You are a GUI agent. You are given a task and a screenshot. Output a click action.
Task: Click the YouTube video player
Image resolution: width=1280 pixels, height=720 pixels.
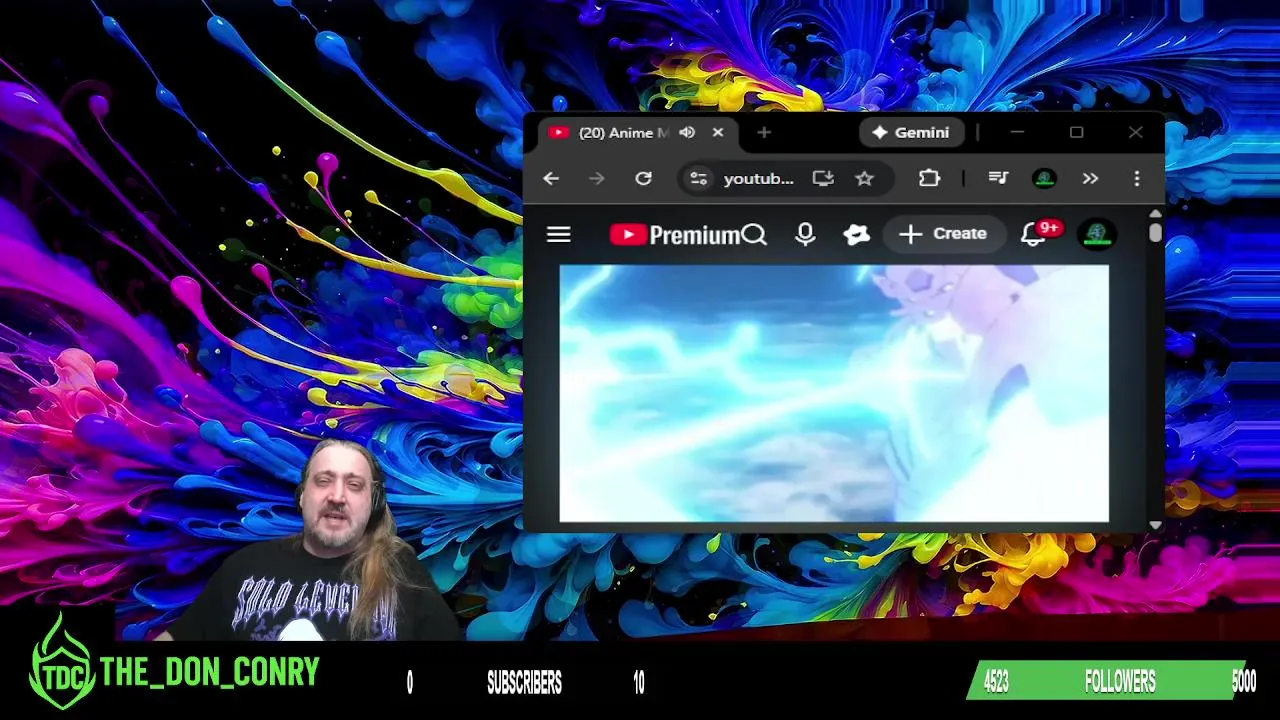click(834, 393)
